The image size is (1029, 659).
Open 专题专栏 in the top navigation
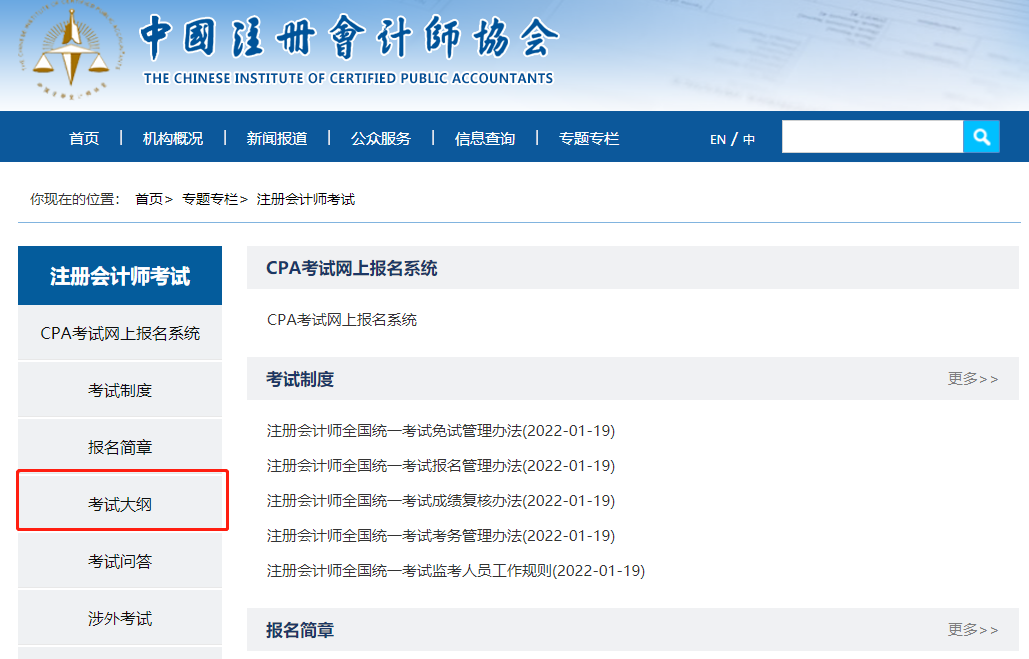(589, 138)
